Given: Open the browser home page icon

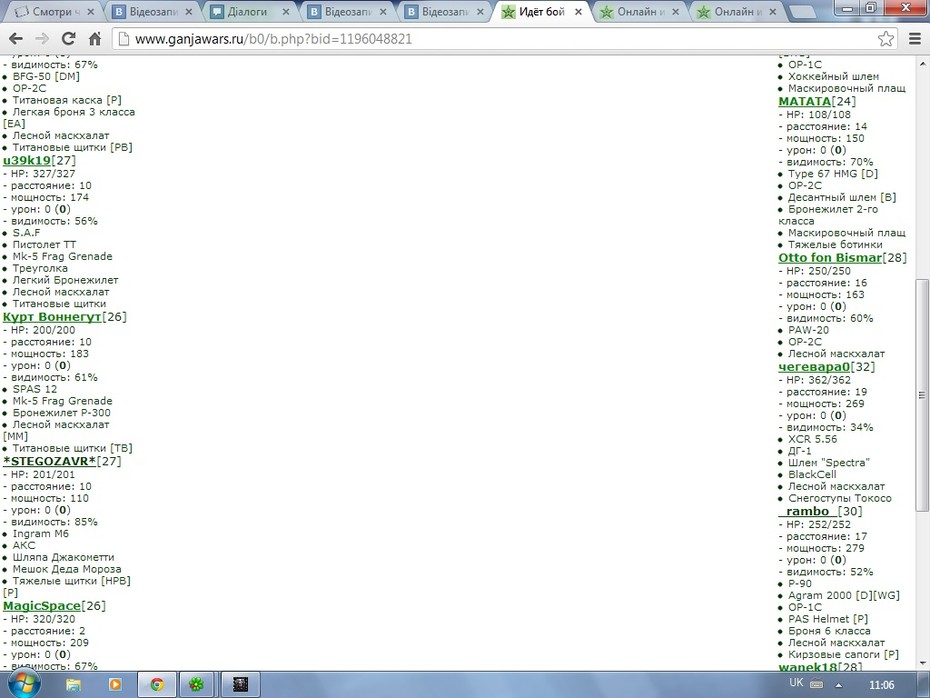Looking at the screenshot, I should coord(95,39).
